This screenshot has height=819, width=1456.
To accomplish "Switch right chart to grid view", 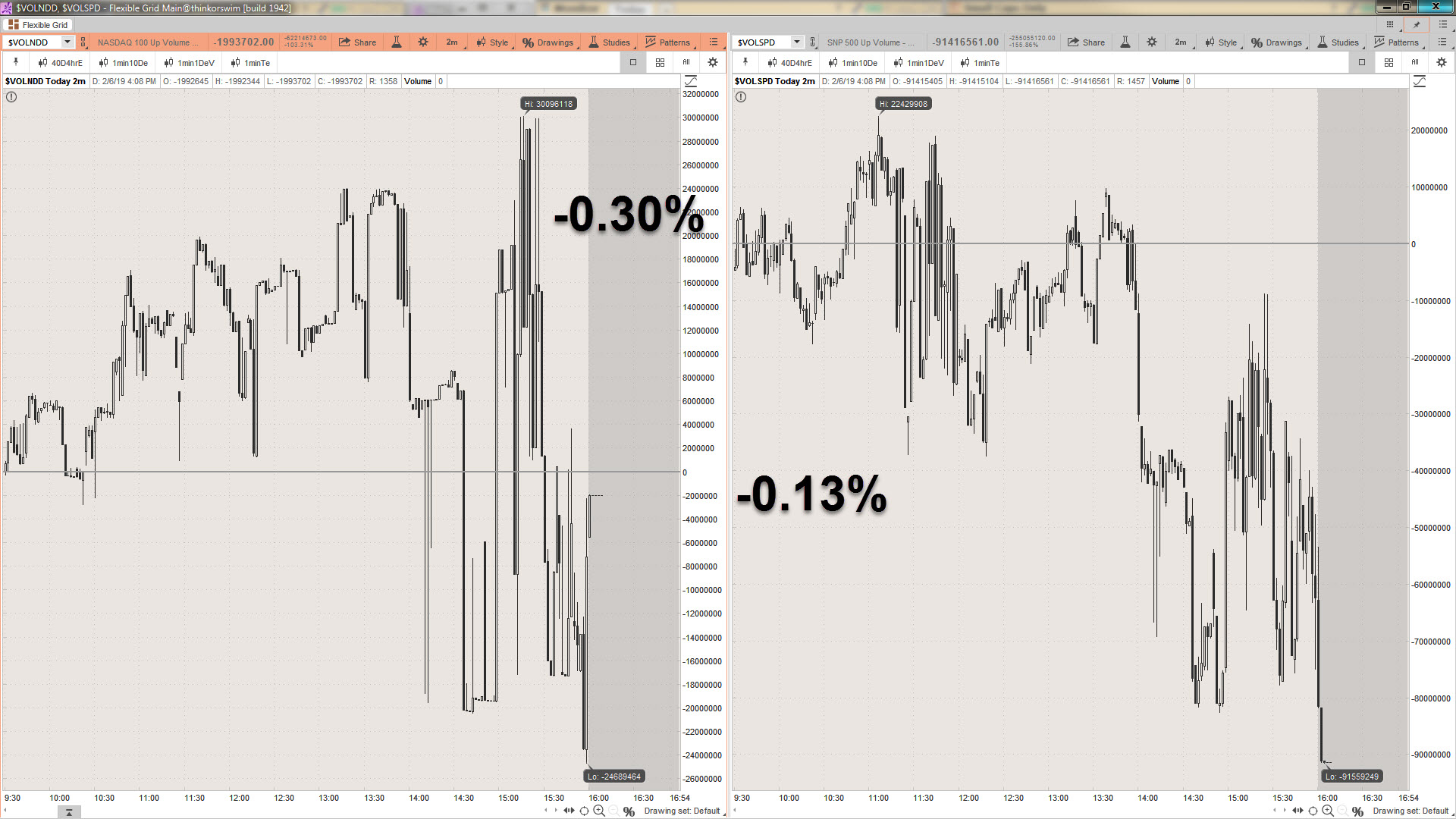I will click(x=1389, y=62).
